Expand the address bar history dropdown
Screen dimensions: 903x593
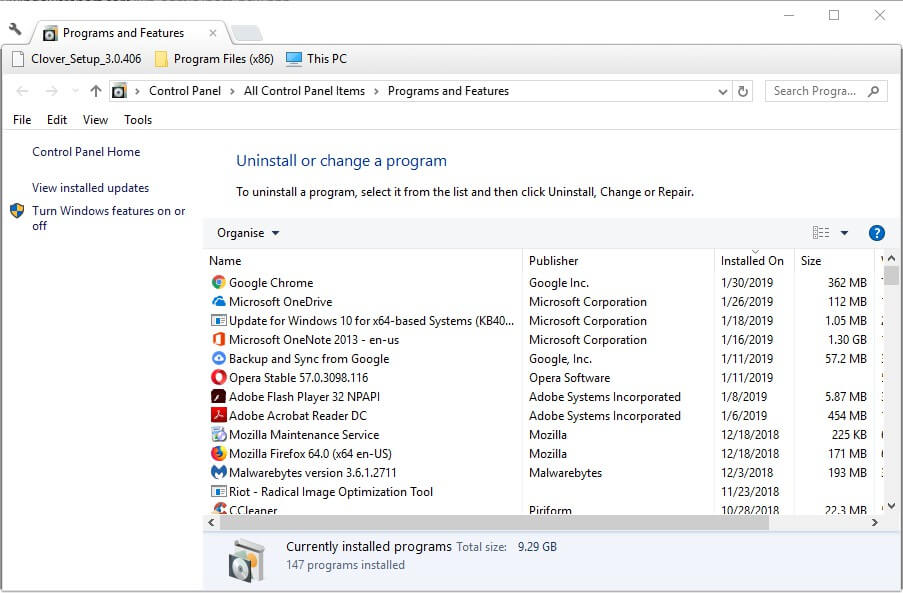click(x=723, y=91)
